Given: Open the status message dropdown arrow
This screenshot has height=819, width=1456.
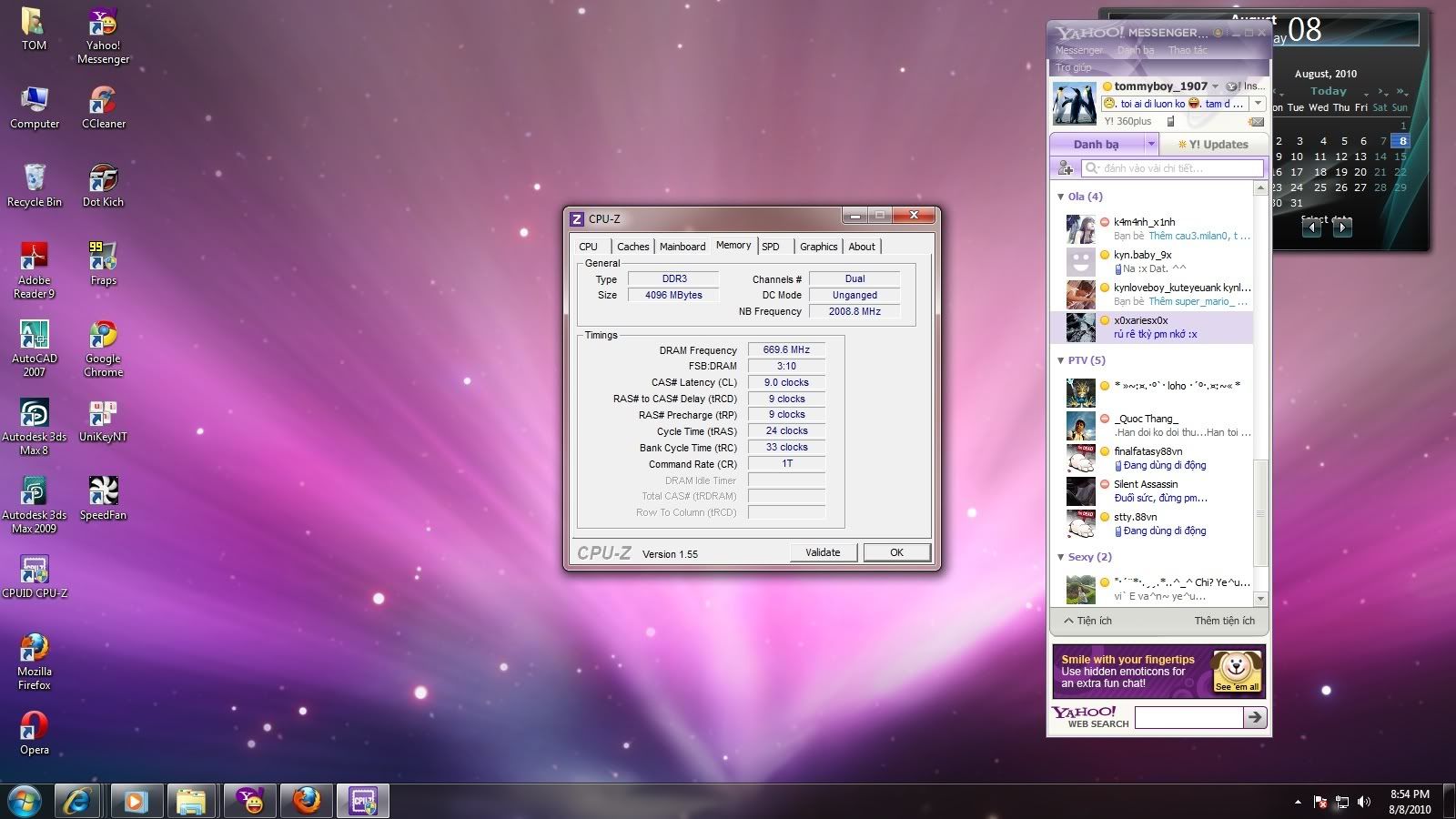Looking at the screenshot, I should coord(1258,104).
